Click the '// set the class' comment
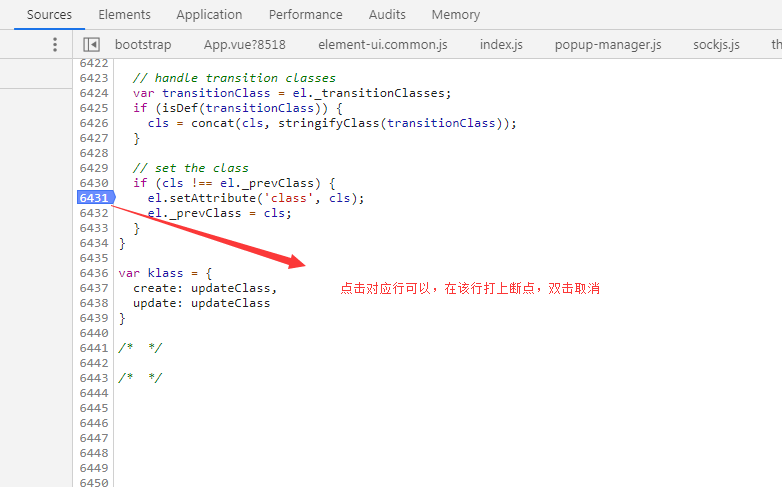The image size is (782, 487). [191, 168]
